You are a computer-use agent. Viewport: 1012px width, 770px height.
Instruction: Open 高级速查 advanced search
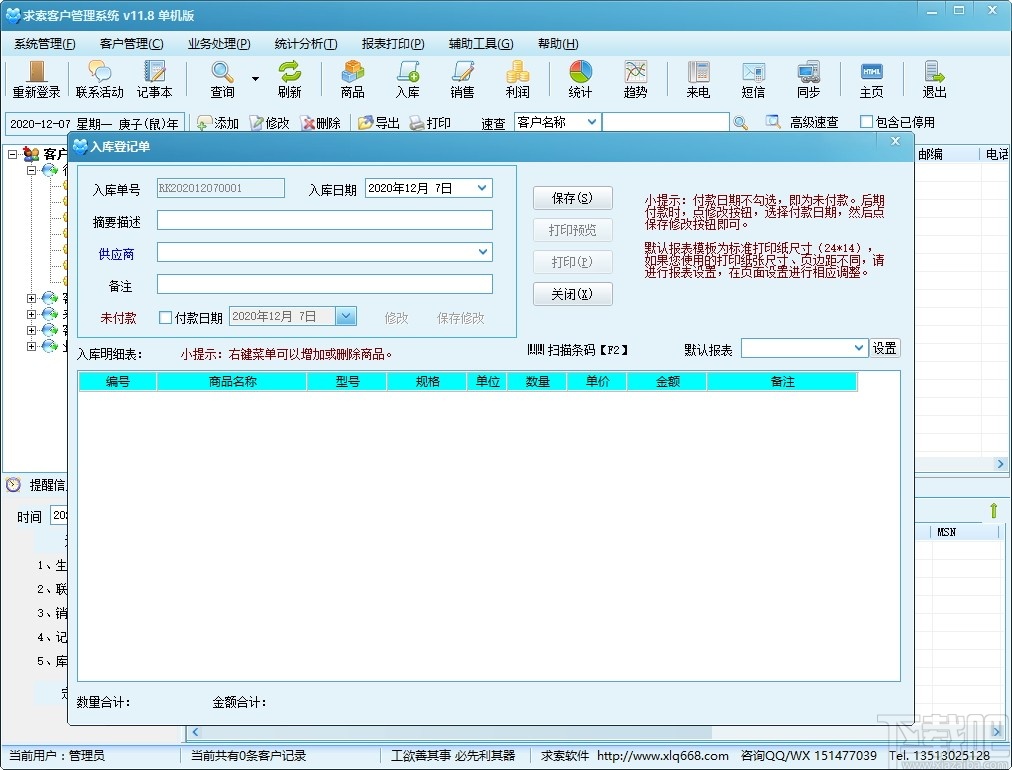point(802,122)
